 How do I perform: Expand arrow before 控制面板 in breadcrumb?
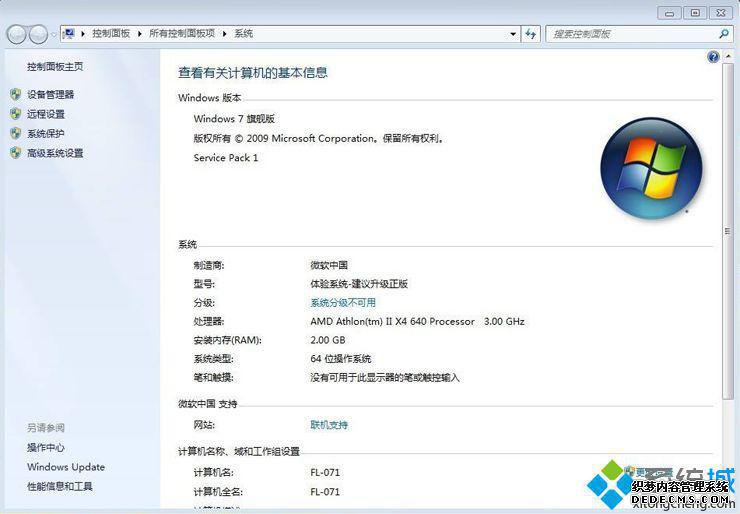pyautogui.click(x=83, y=34)
